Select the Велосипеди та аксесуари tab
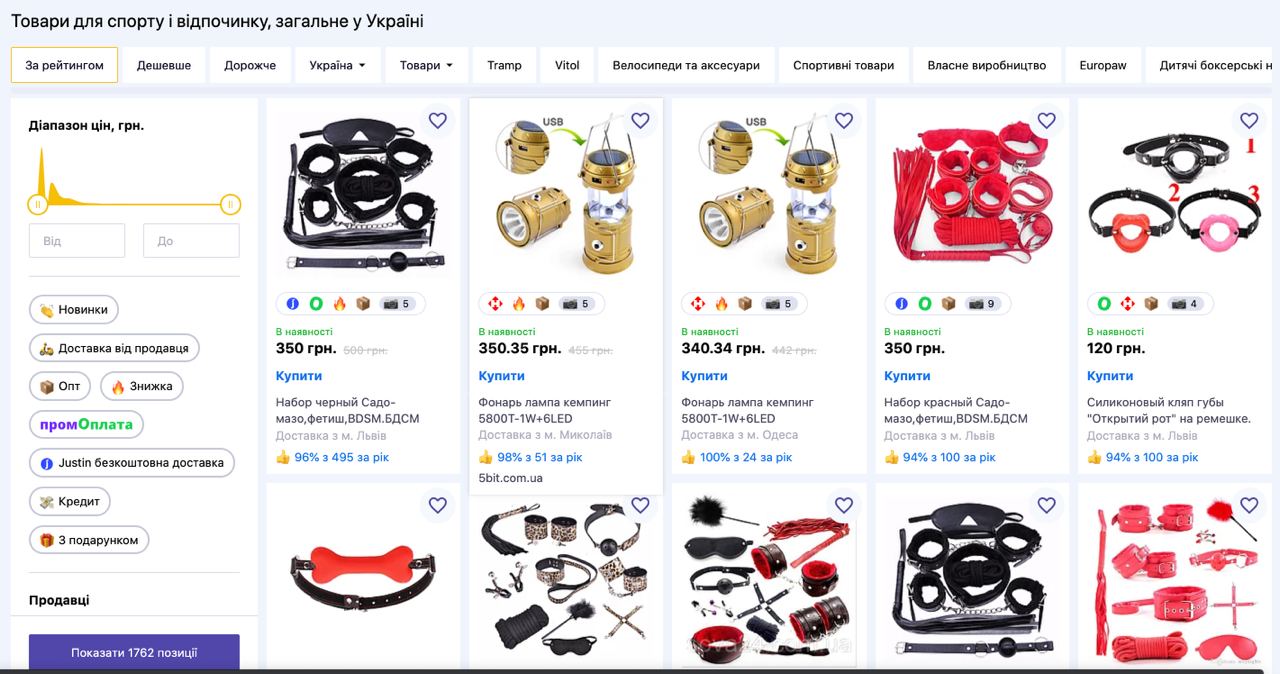Image resolution: width=1280 pixels, height=674 pixels. (x=686, y=65)
